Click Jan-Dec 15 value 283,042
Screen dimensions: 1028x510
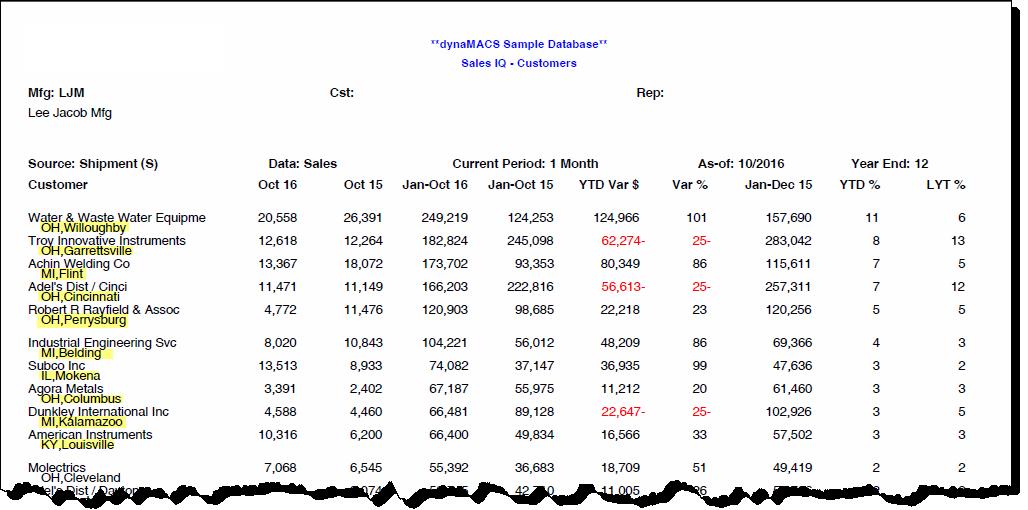[x=787, y=241]
